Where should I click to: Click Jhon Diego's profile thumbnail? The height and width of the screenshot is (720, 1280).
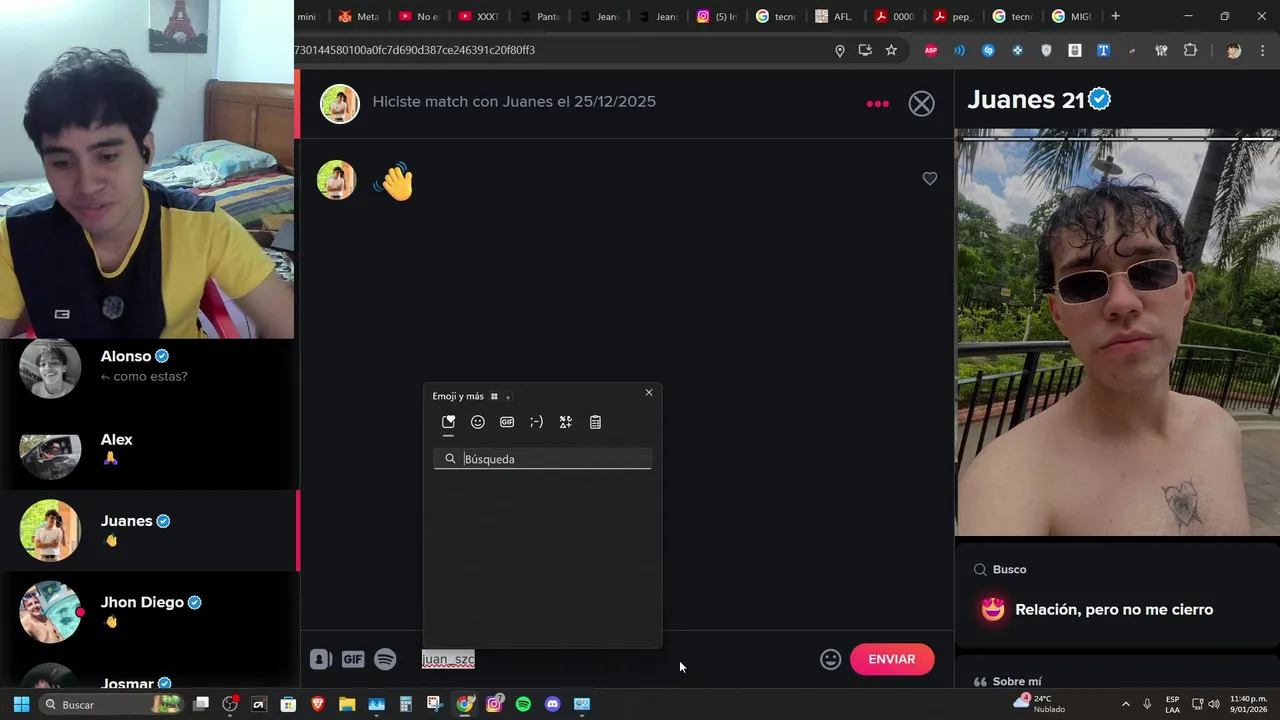pos(50,612)
